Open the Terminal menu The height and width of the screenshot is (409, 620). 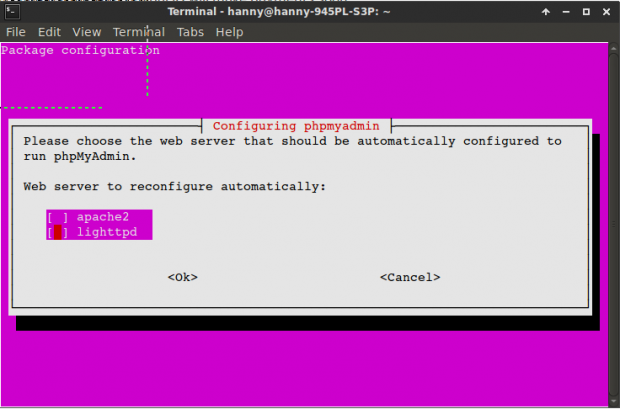(139, 32)
